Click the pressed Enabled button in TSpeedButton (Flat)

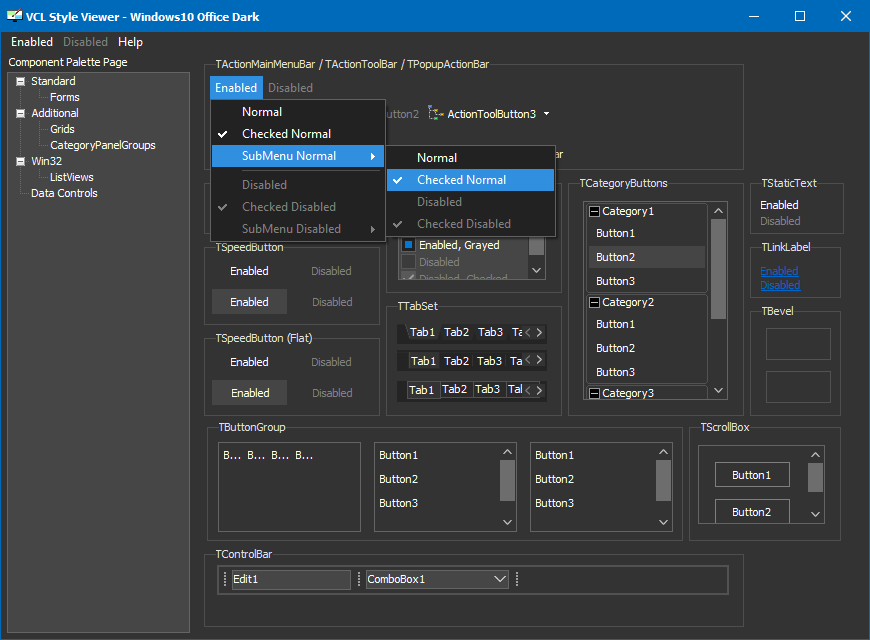pyautogui.click(x=250, y=393)
